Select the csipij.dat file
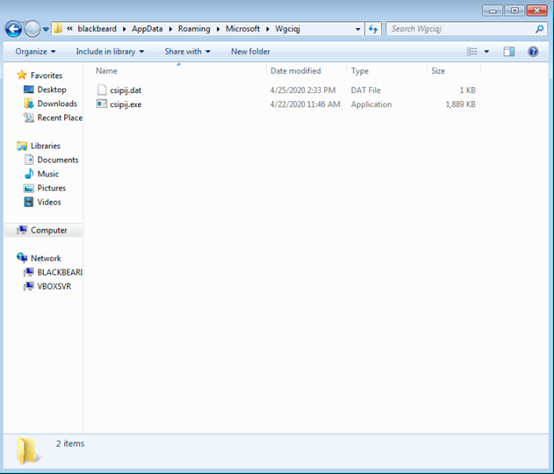The width and height of the screenshot is (554, 474). coord(125,90)
